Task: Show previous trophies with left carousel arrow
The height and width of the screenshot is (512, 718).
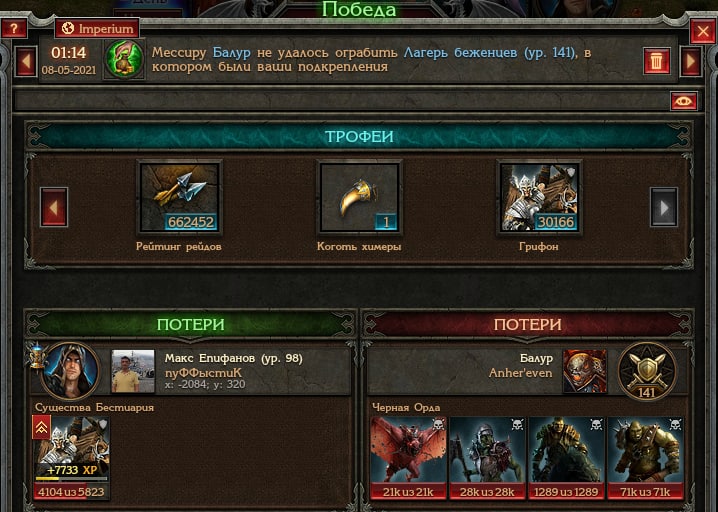Action: [54, 207]
